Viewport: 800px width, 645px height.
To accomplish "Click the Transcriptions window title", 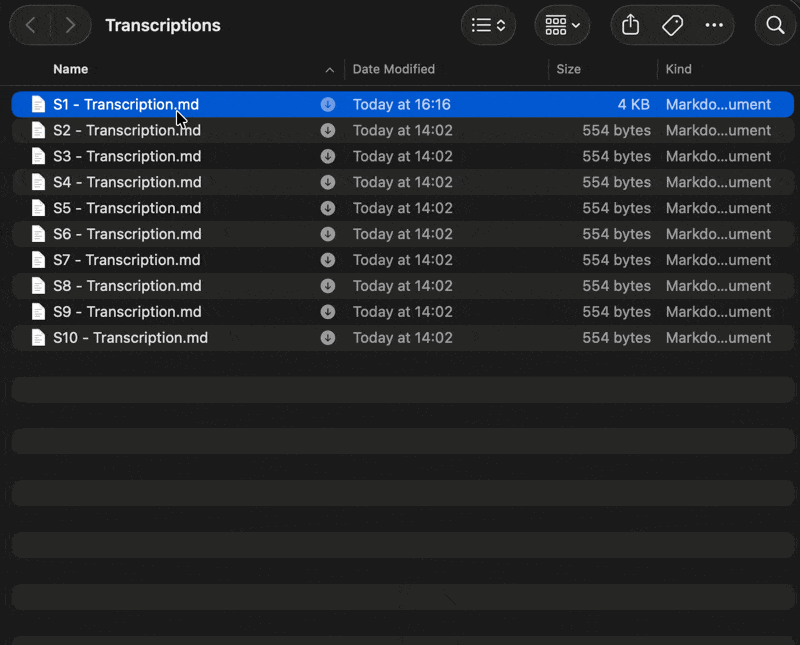I will click(163, 26).
